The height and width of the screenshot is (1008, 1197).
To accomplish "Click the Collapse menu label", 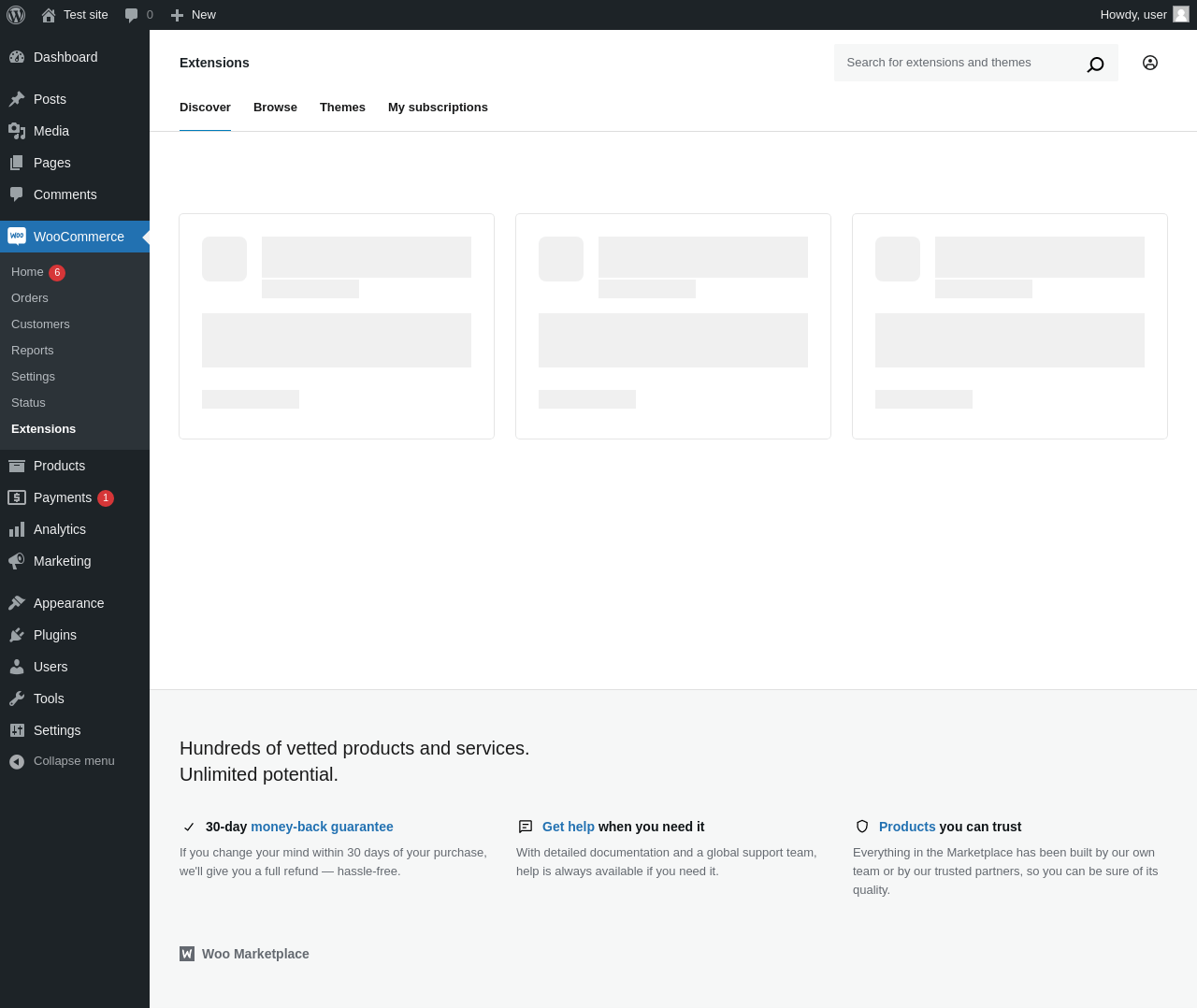I will pos(74,761).
